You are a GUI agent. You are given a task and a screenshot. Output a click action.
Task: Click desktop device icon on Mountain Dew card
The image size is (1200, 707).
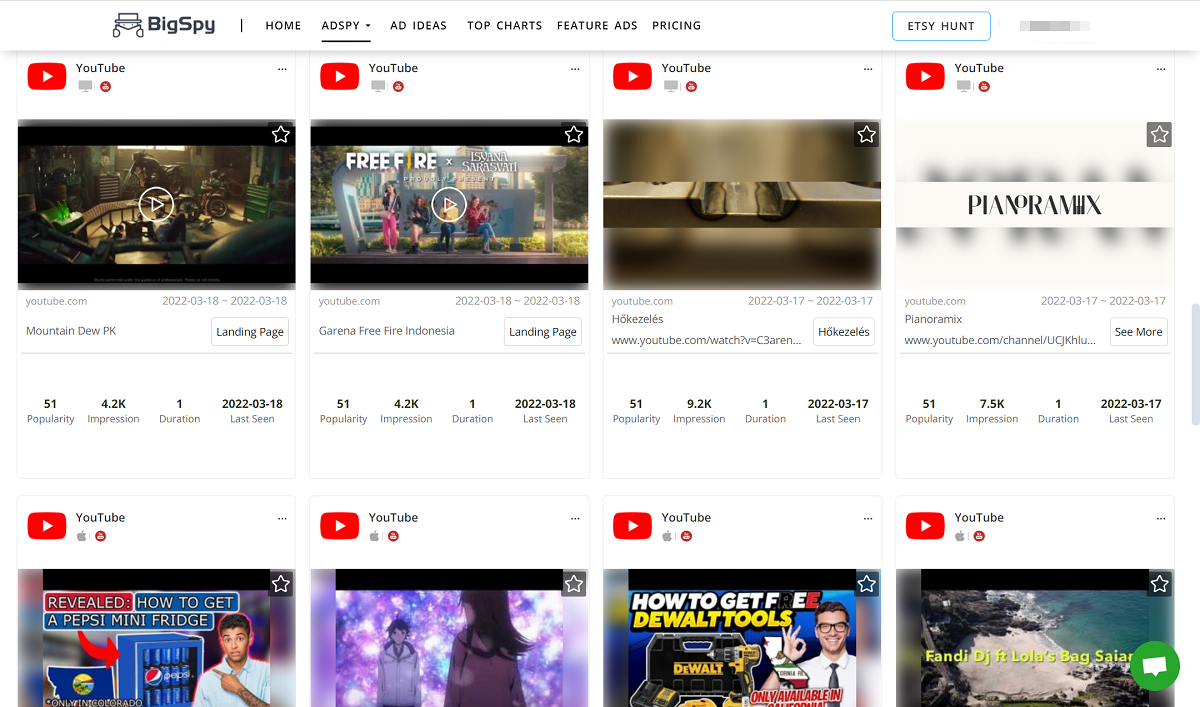[85, 87]
